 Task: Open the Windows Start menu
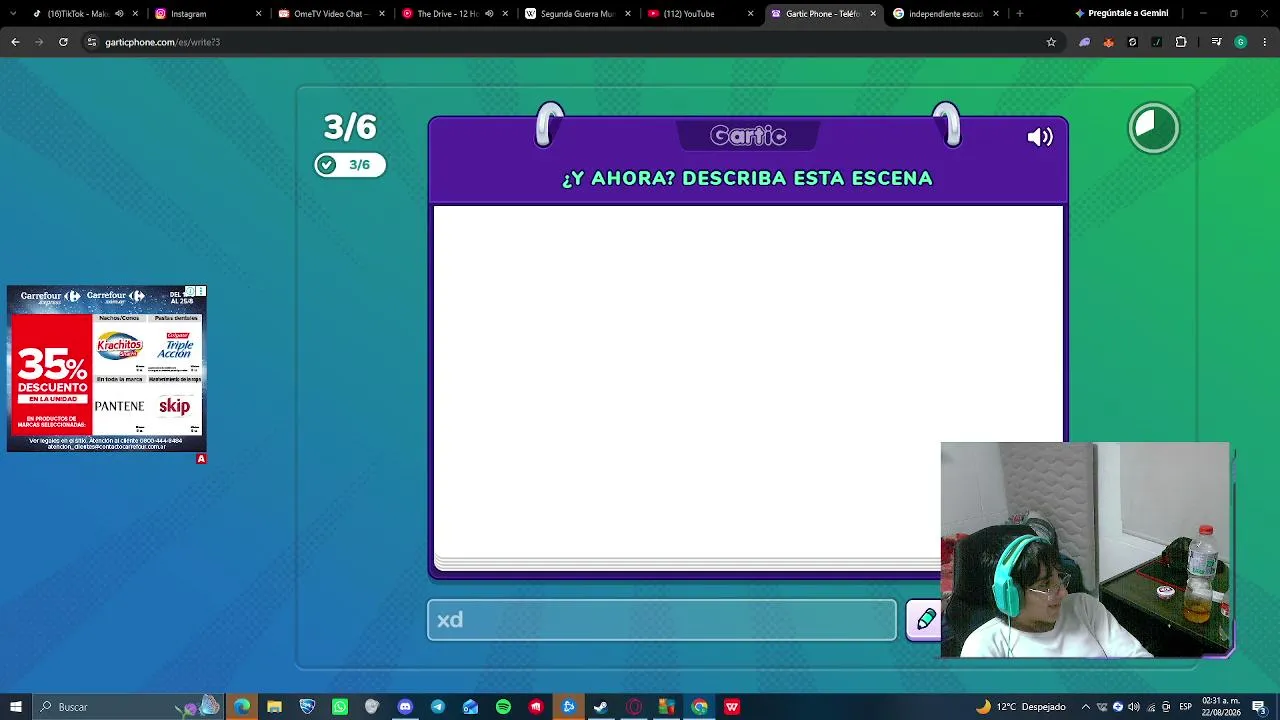[15, 707]
